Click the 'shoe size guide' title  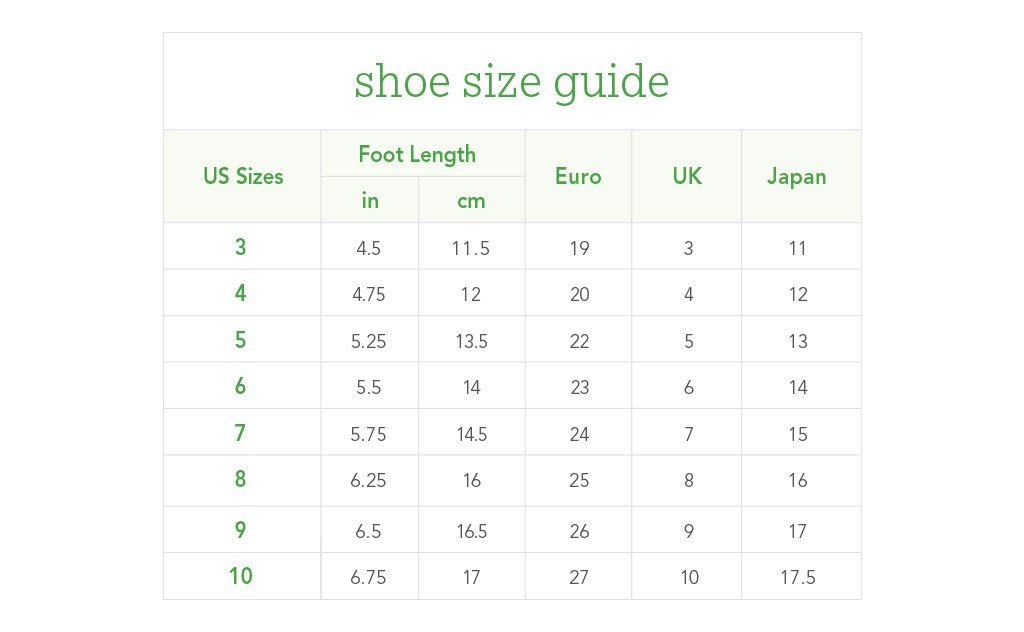click(511, 82)
